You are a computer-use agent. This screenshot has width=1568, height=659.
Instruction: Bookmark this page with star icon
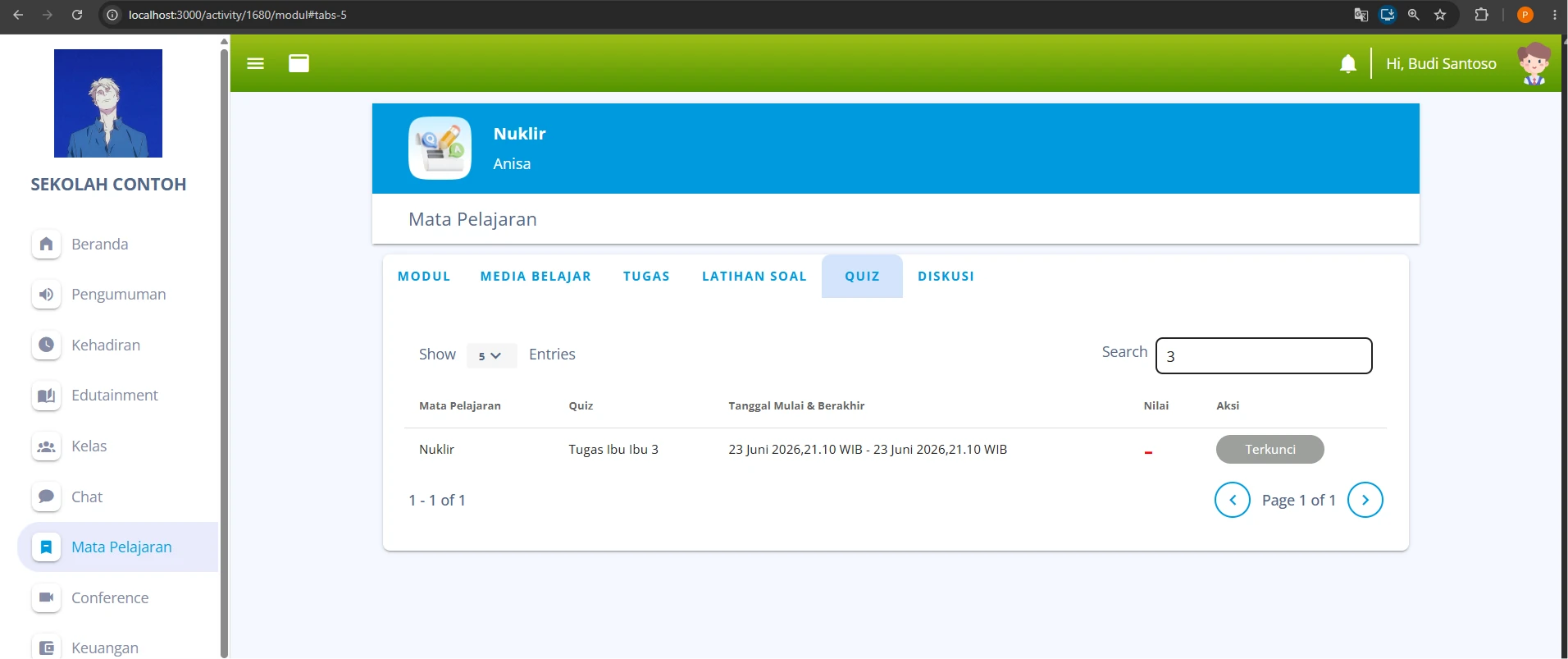click(x=1440, y=15)
